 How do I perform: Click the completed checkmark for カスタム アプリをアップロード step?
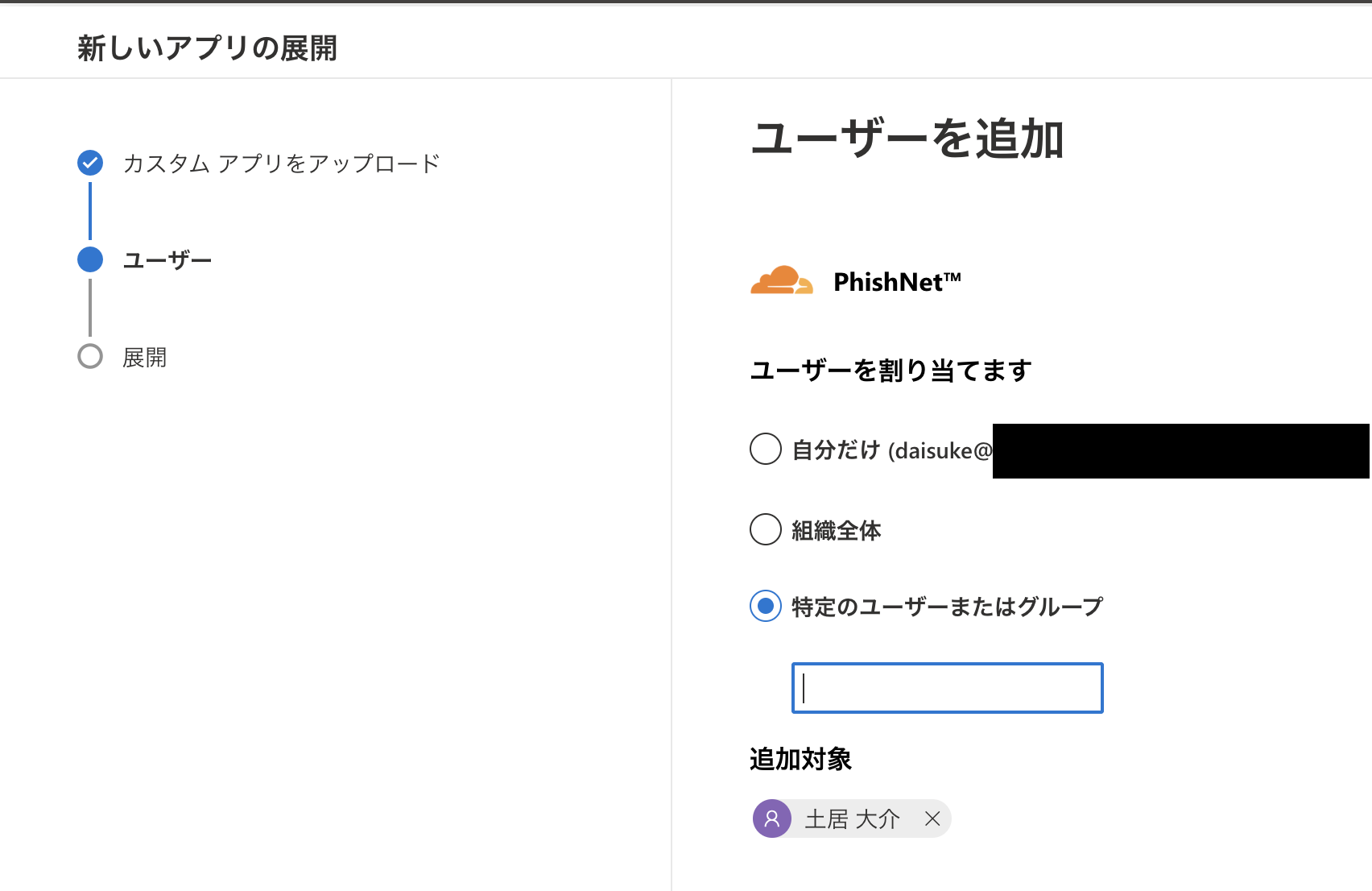(x=89, y=162)
